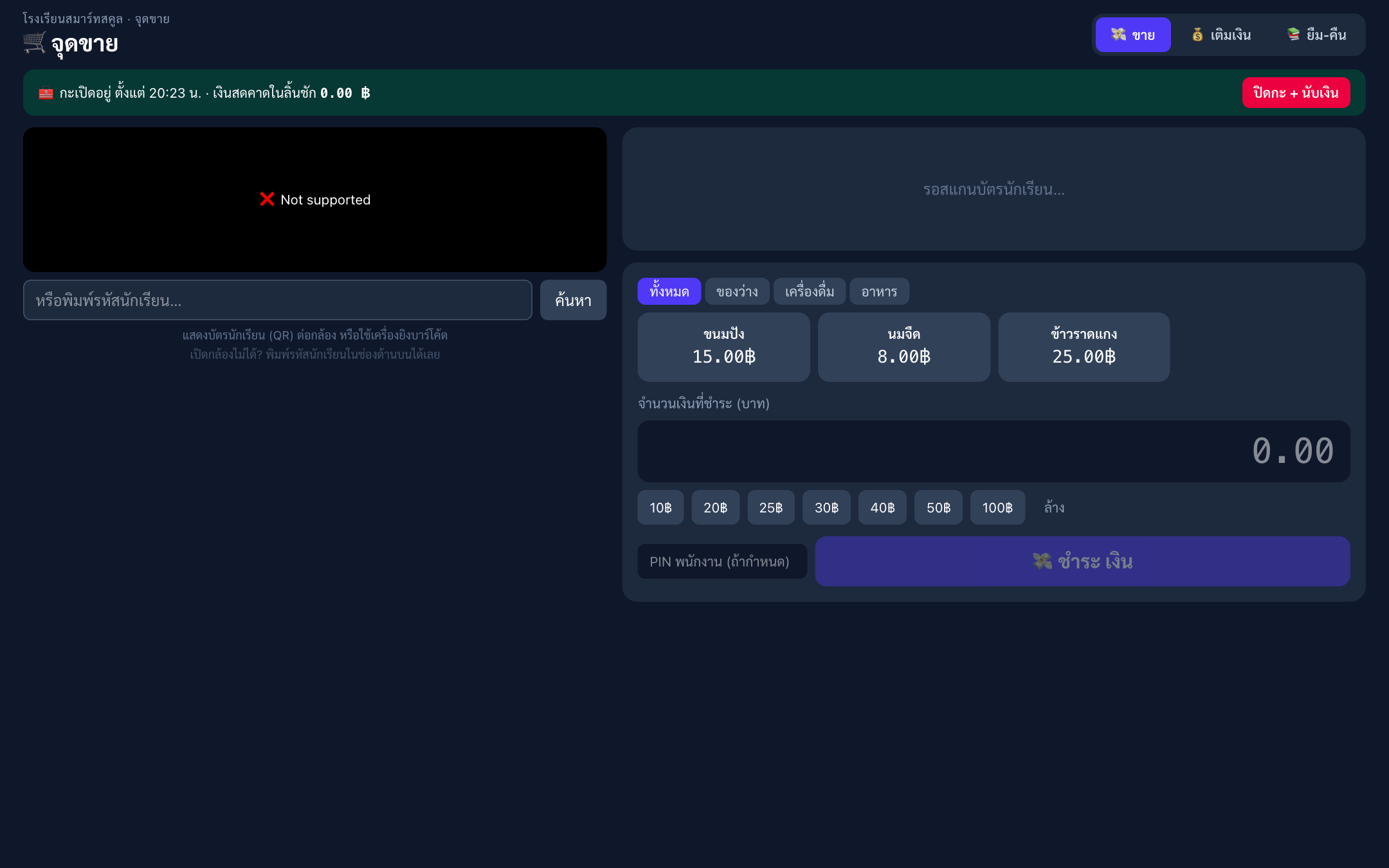This screenshot has width=1389, height=868.
Task: Set amount with the 100฿ quick button
Action: (x=997, y=507)
